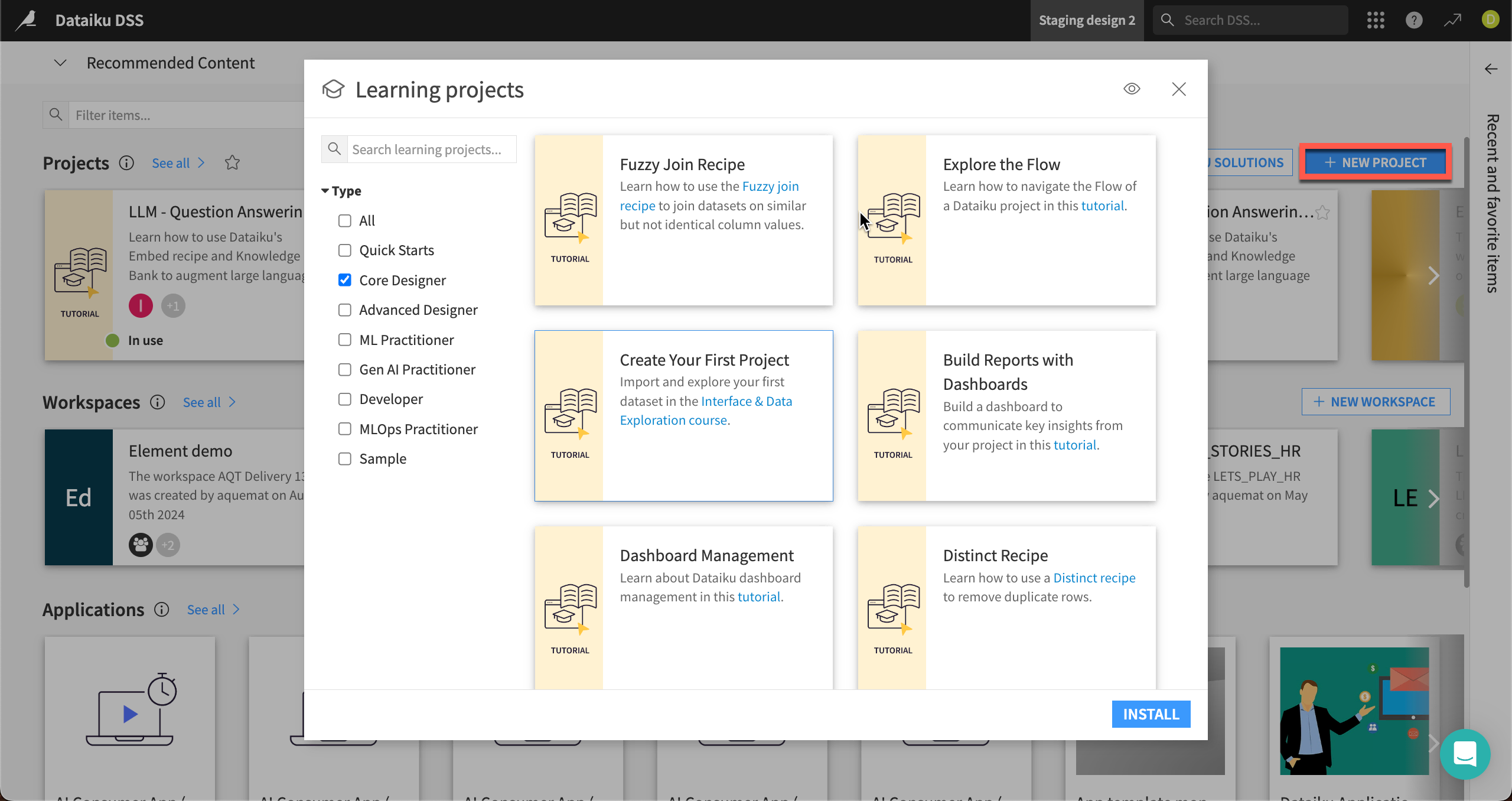1512x801 pixels.
Task: Open See all link for Applications
Action: tap(213, 610)
